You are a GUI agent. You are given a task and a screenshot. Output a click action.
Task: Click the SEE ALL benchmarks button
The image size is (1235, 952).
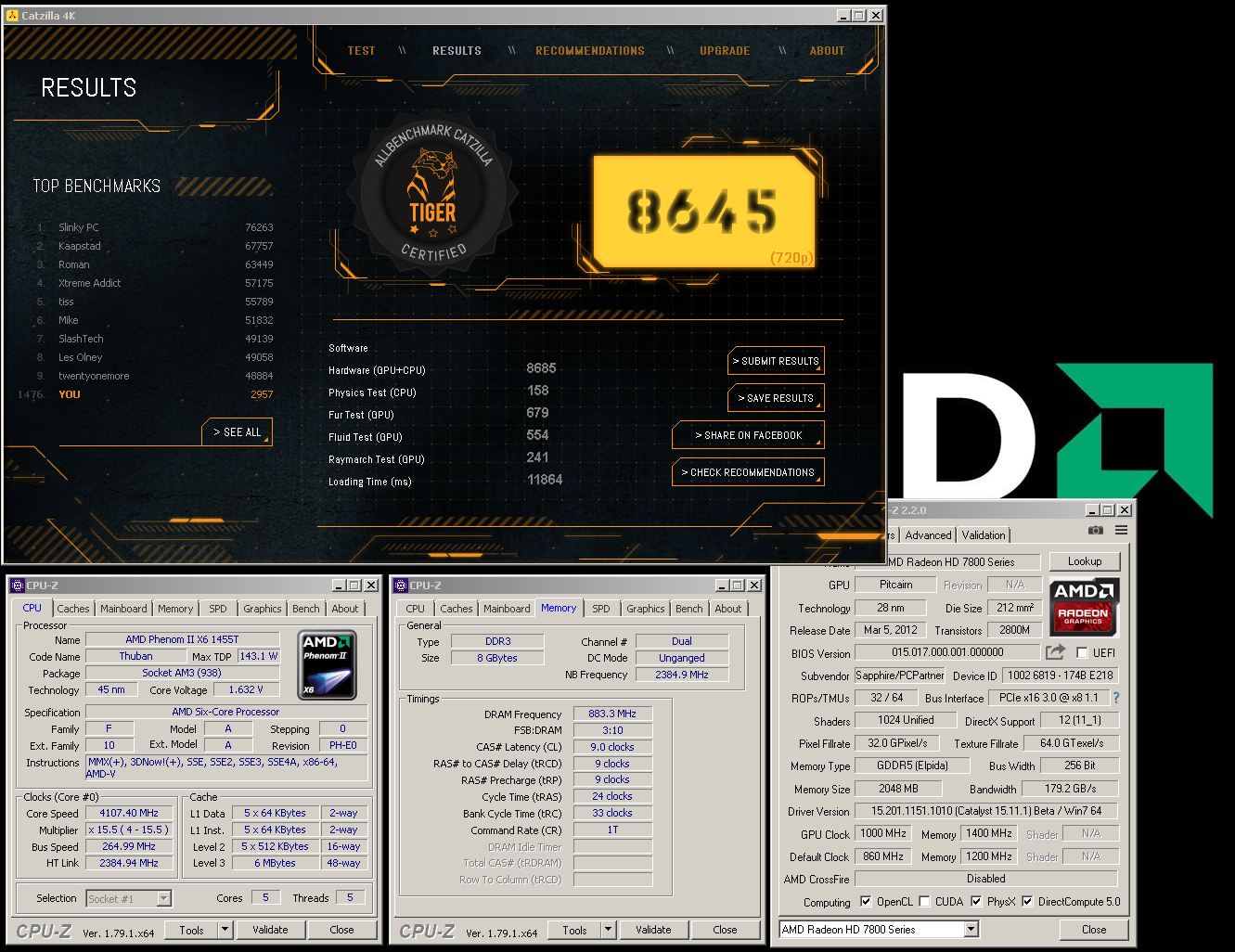point(238,432)
